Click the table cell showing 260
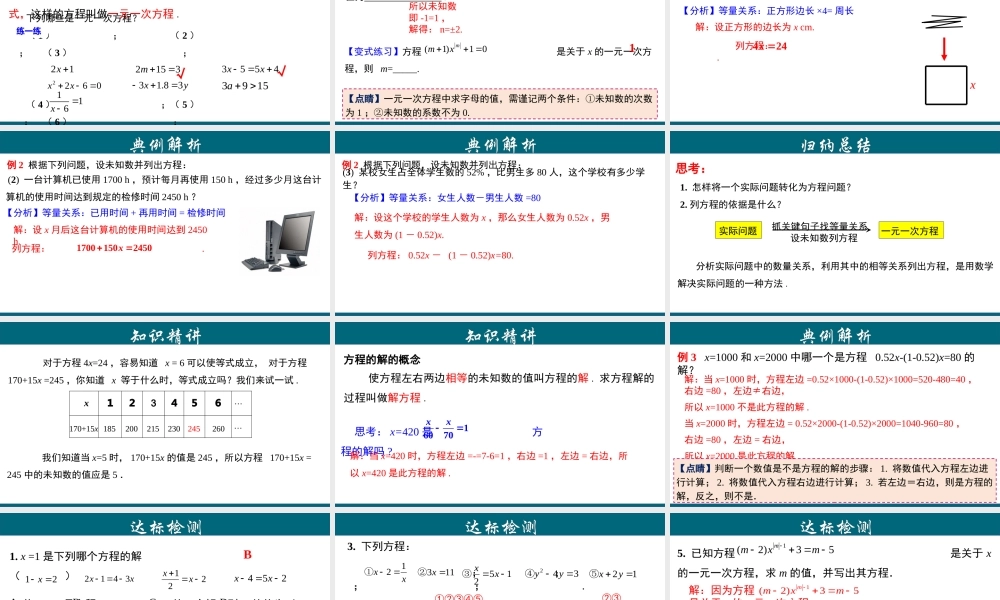 click(218, 428)
